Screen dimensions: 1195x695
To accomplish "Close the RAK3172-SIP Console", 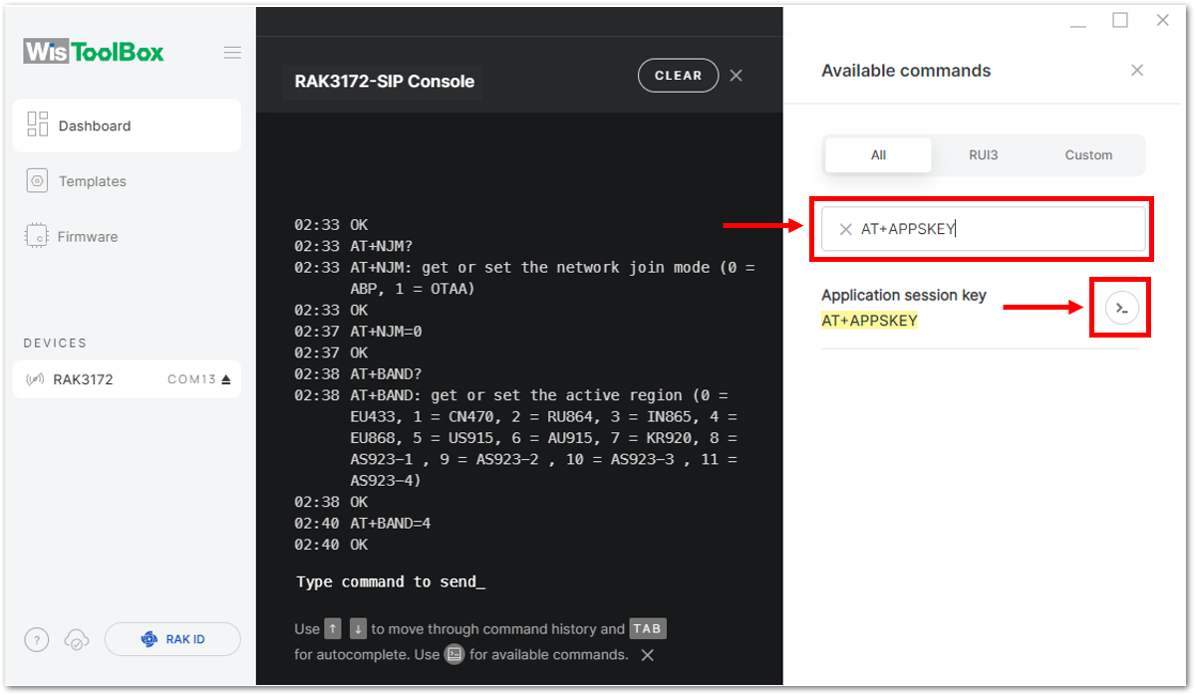I will [x=736, y=75].
